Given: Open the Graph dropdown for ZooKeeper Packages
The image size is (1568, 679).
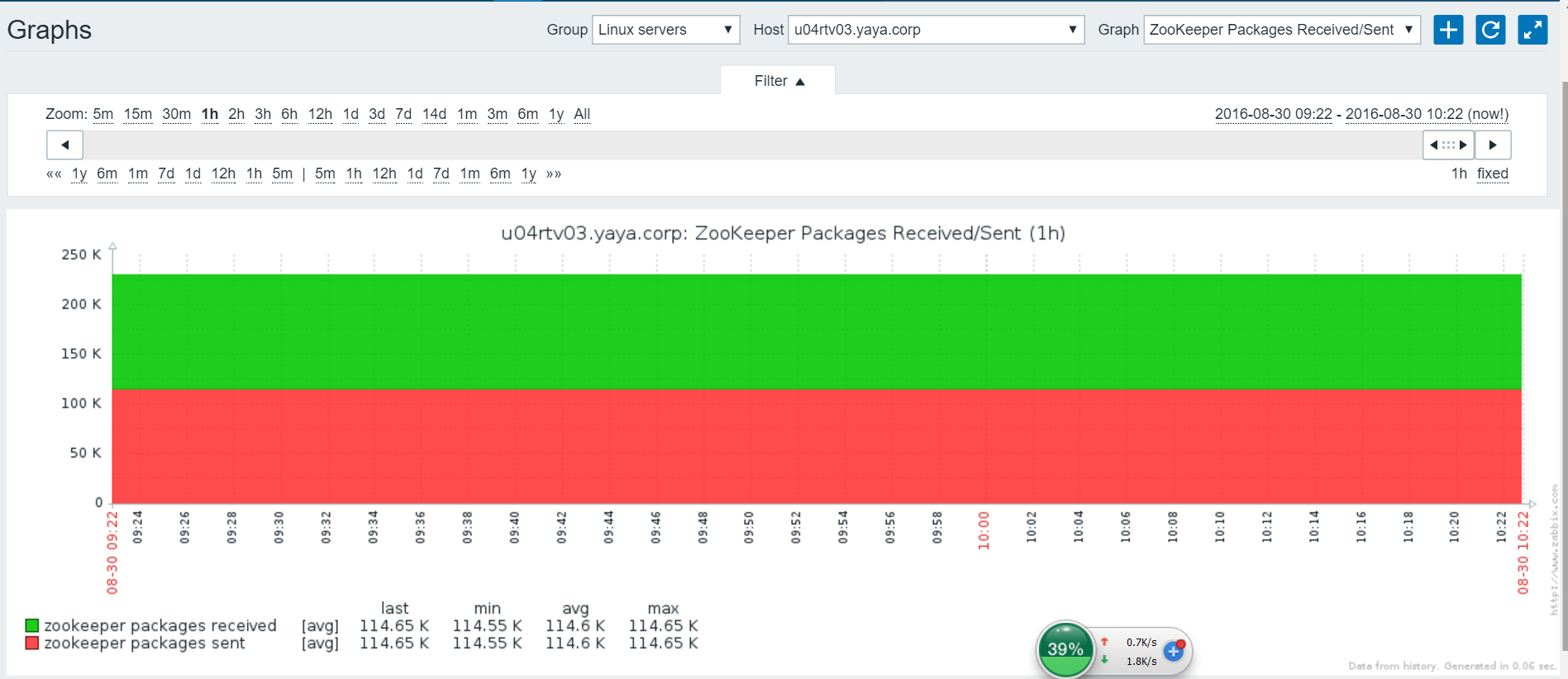Looking at the screenshot, I should click(x=1281, y=30).
